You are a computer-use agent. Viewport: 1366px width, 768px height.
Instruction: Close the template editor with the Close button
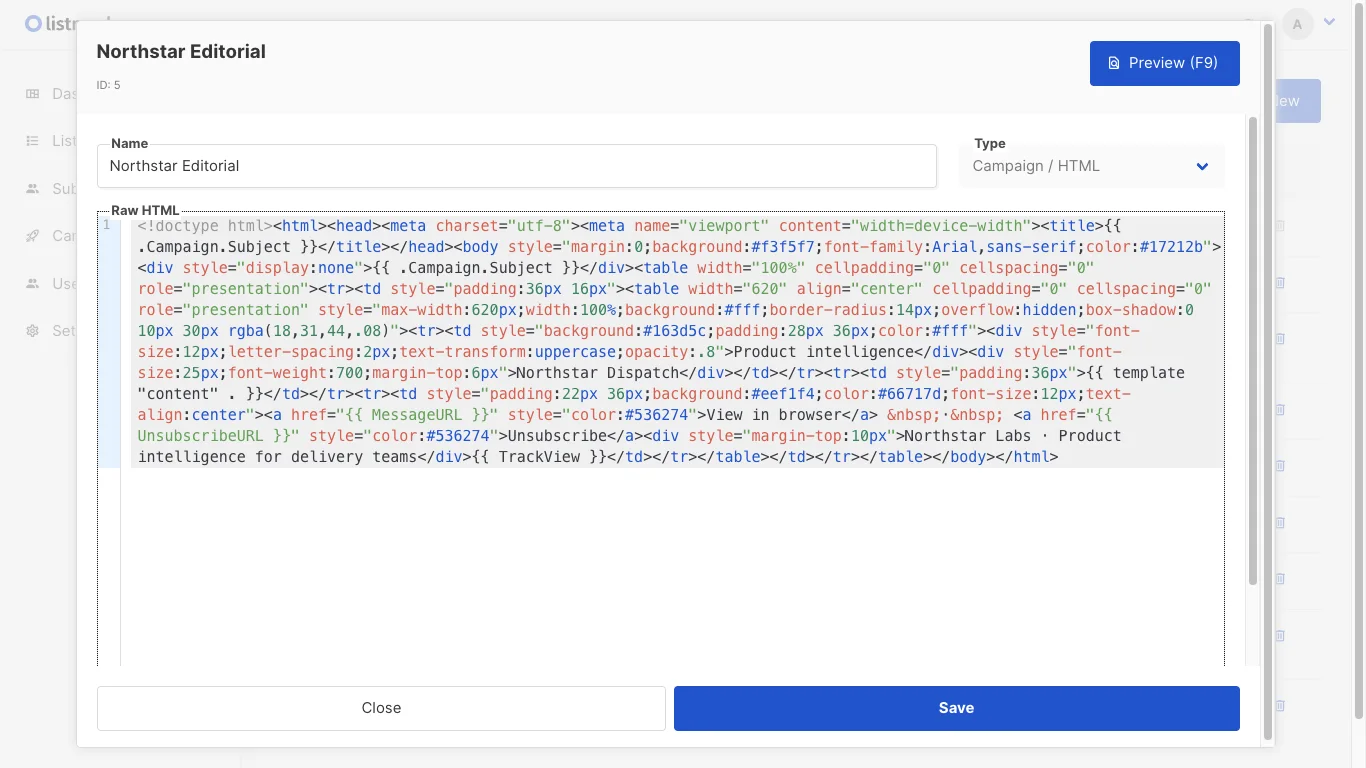381,708
